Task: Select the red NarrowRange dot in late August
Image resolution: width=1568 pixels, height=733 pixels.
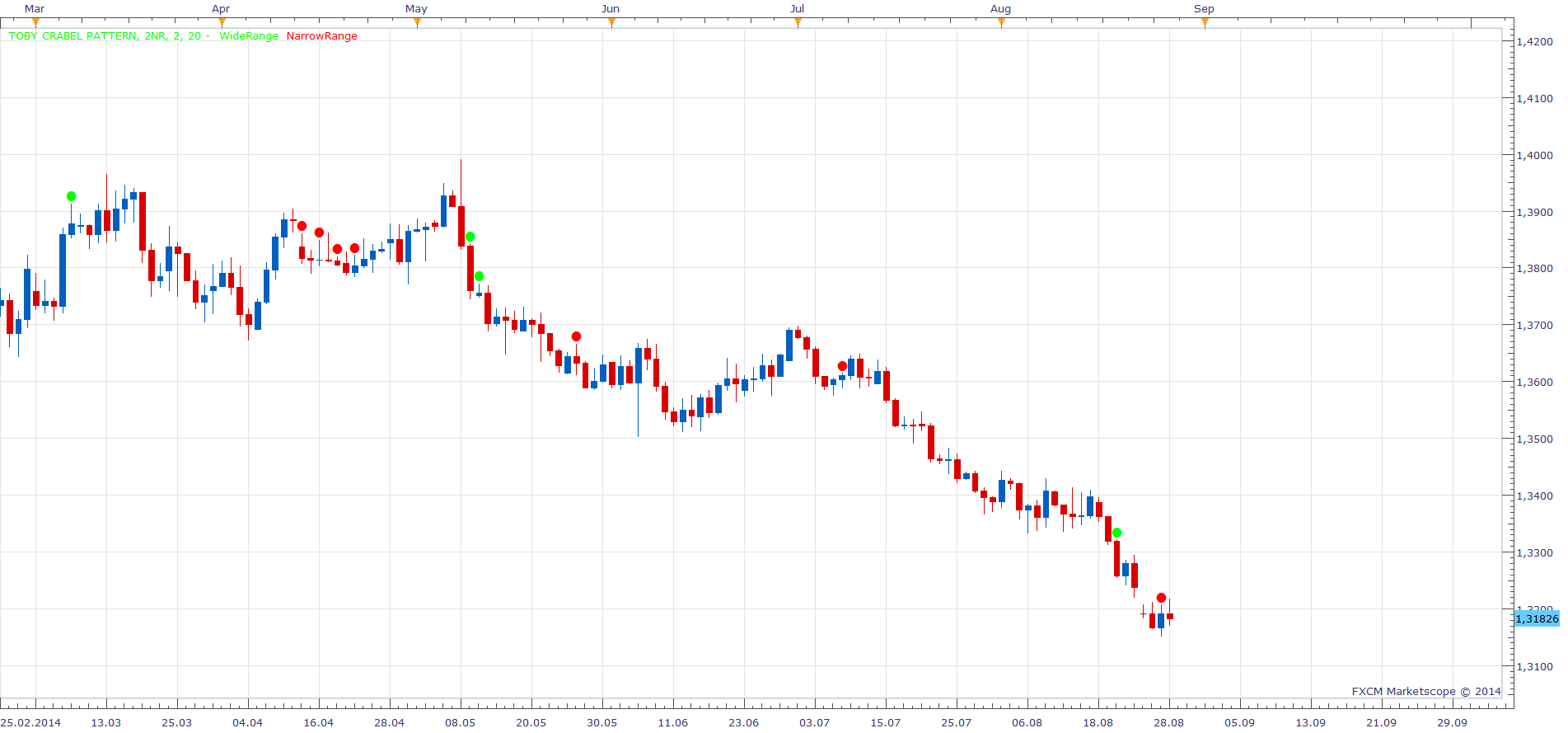Action: coord(1162,598)
